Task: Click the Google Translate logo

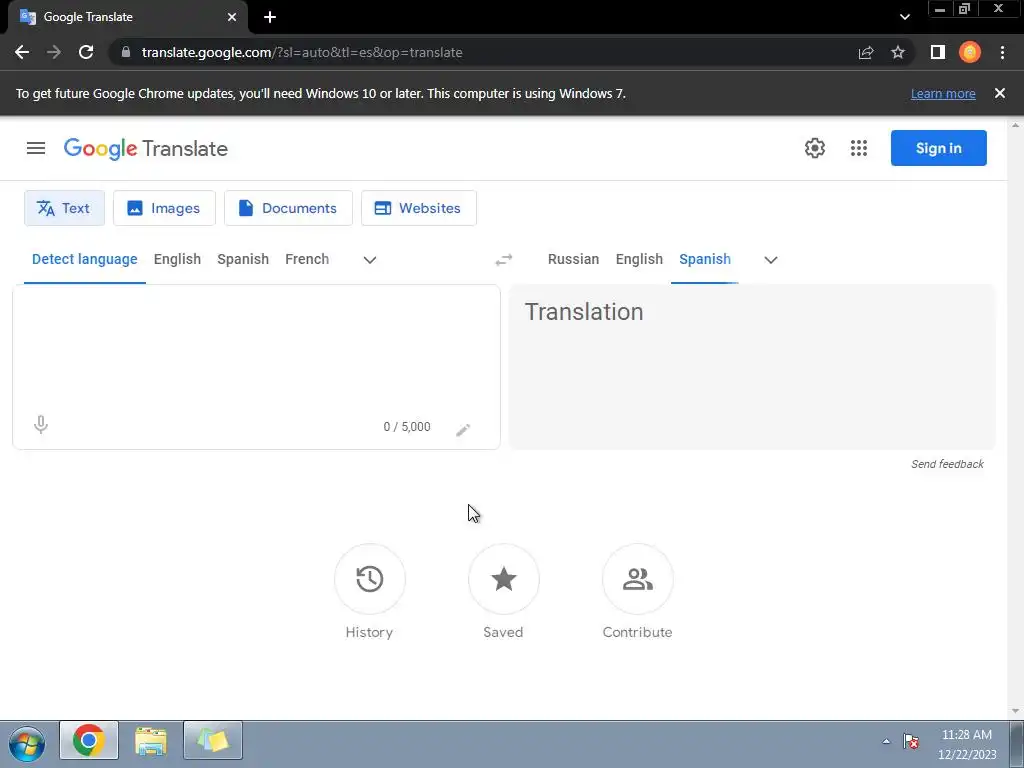Action: point(146,148)
